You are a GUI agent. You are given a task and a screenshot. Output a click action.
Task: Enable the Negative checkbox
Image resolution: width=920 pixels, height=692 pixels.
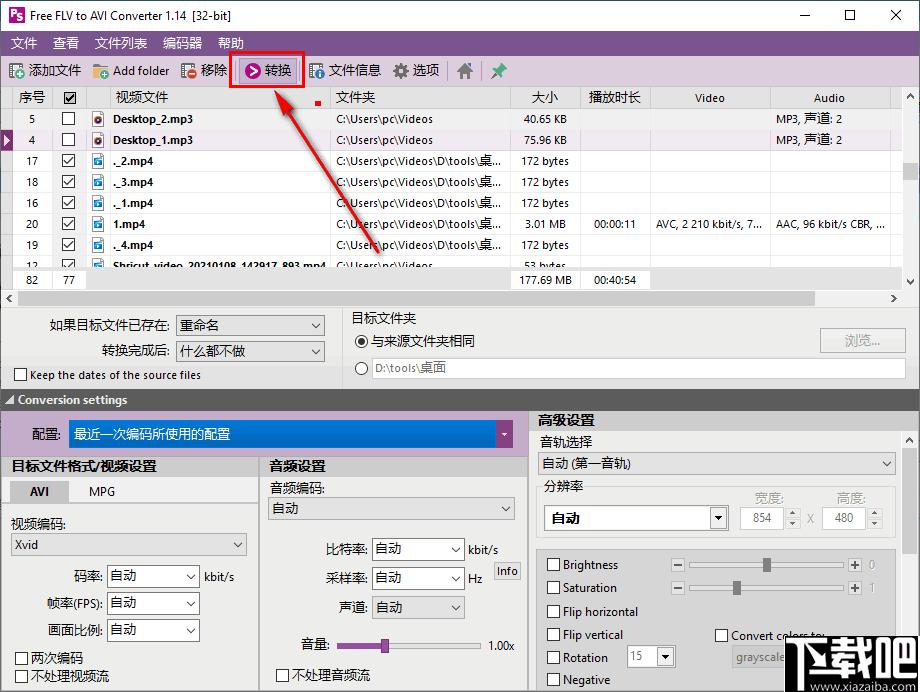click(x=553, y=680)
